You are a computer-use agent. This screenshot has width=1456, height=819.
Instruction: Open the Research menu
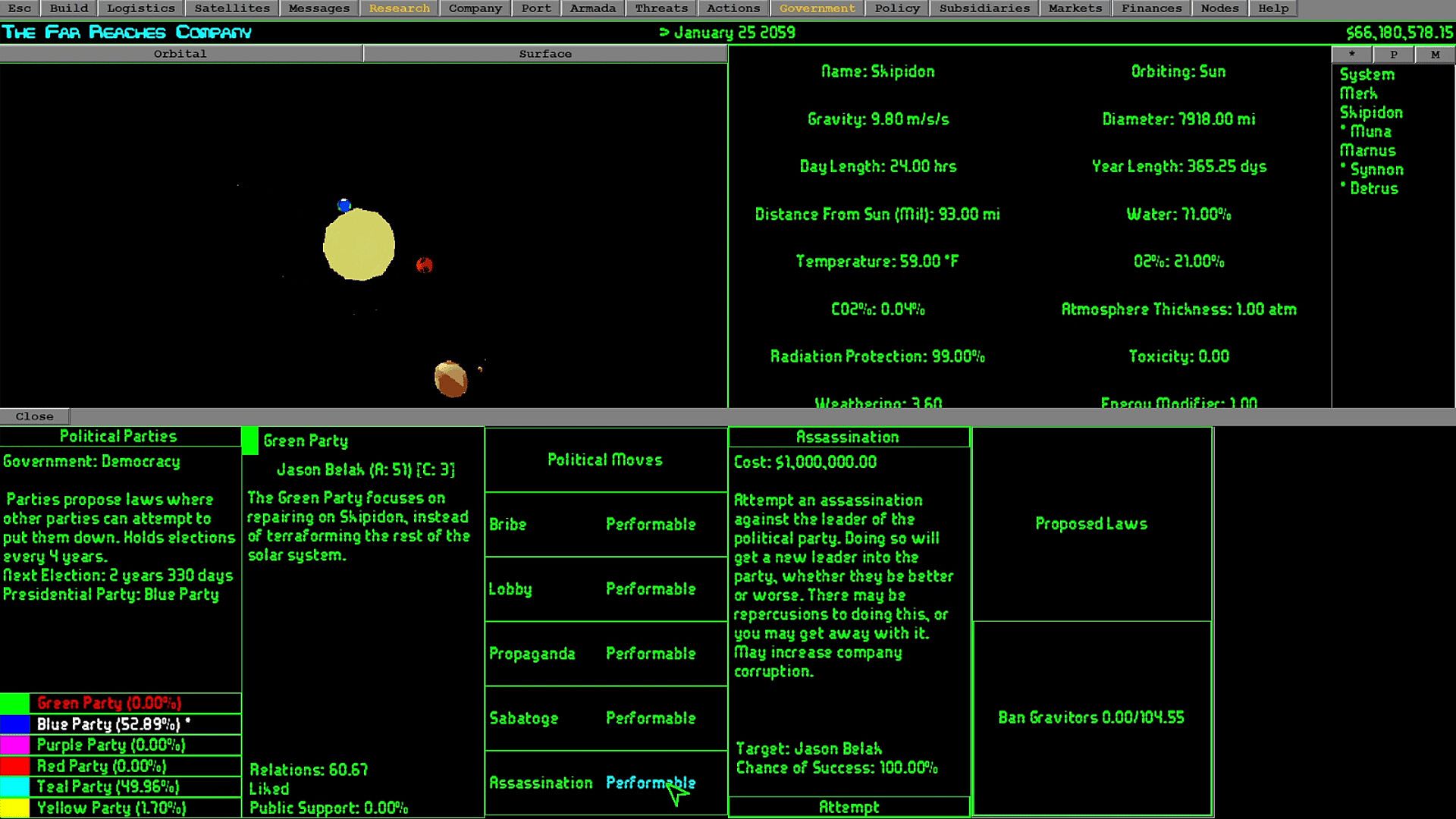[399, 8]
